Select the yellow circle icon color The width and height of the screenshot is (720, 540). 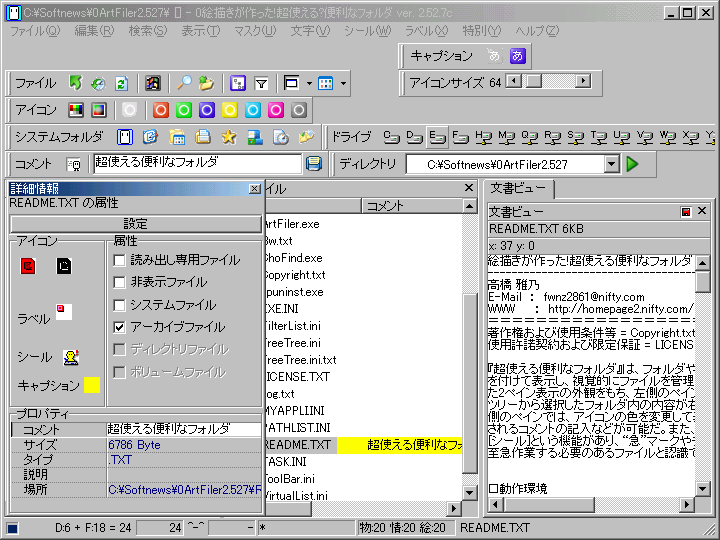tap(230, 110)
